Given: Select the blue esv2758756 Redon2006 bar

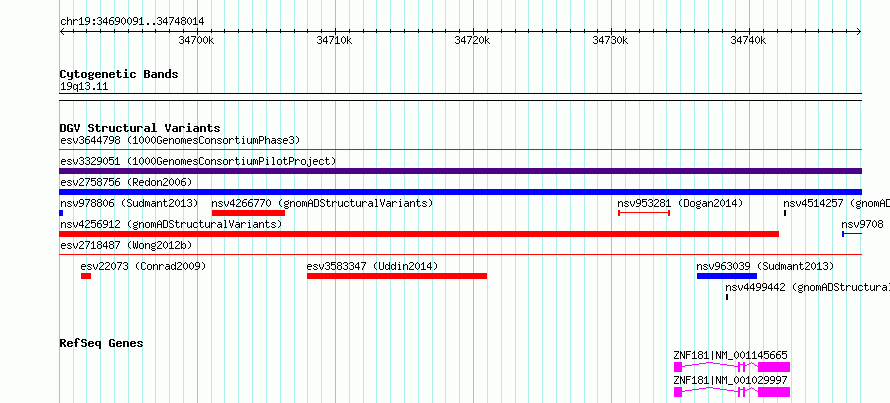Looking at the screenshot, I should pos(460,192).
